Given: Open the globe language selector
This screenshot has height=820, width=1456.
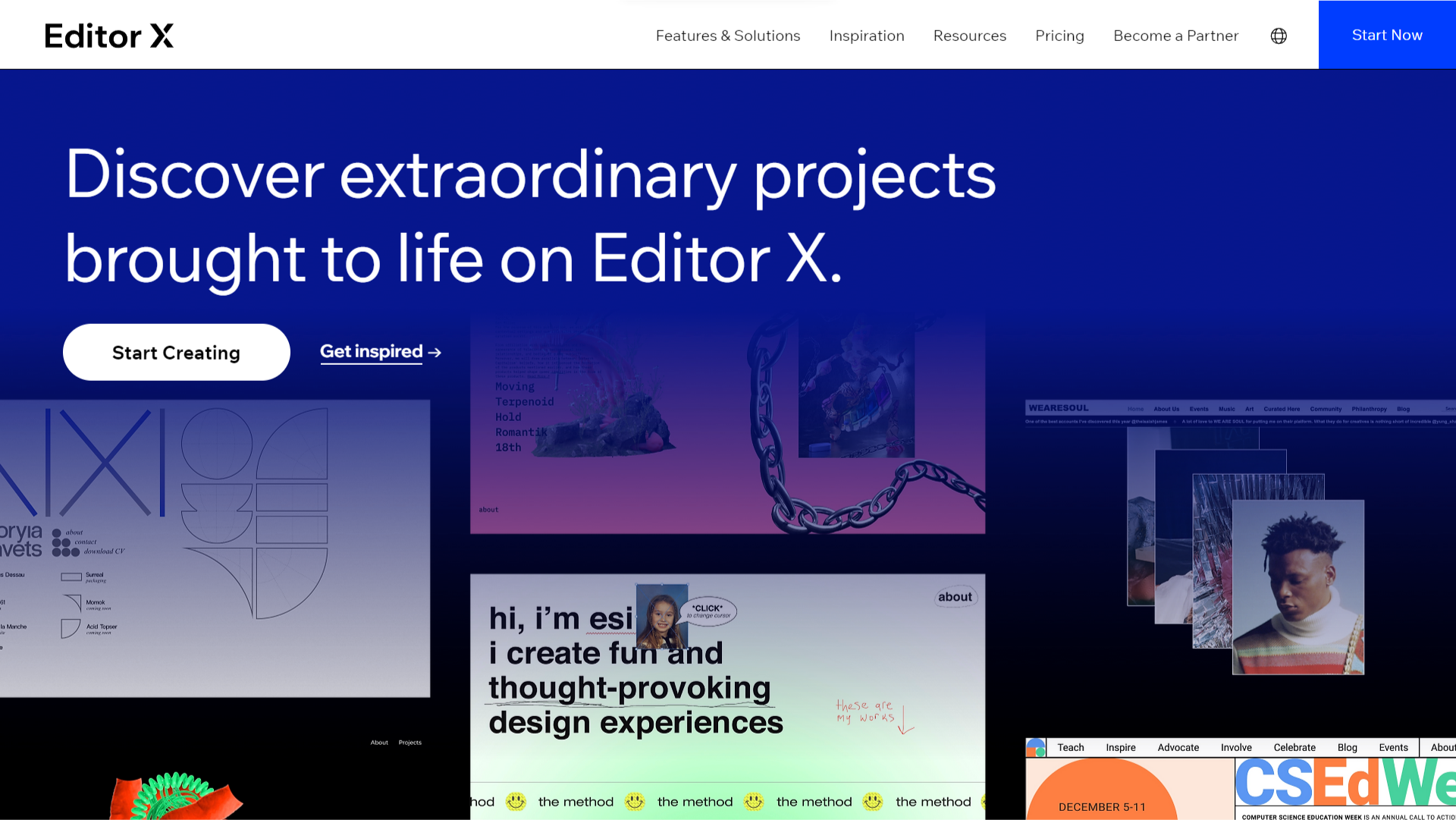Looking at the screenshot, I should 1279,36.
